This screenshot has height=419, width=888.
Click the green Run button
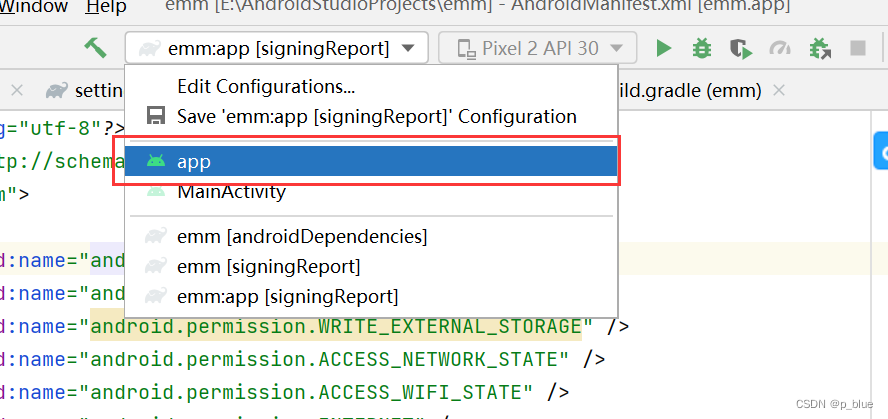click(663, 49)
